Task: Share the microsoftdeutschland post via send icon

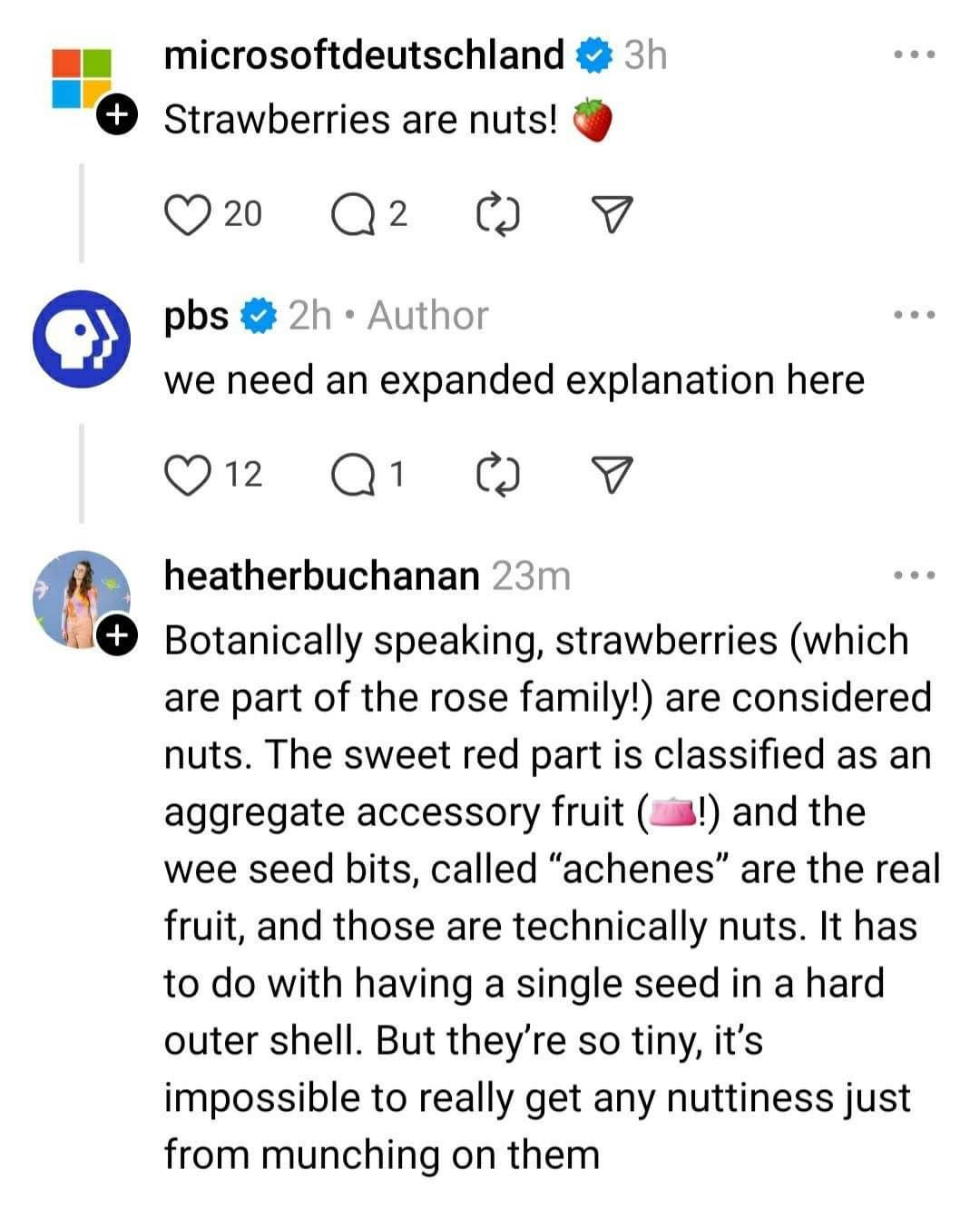Action: tap(612, 214)
